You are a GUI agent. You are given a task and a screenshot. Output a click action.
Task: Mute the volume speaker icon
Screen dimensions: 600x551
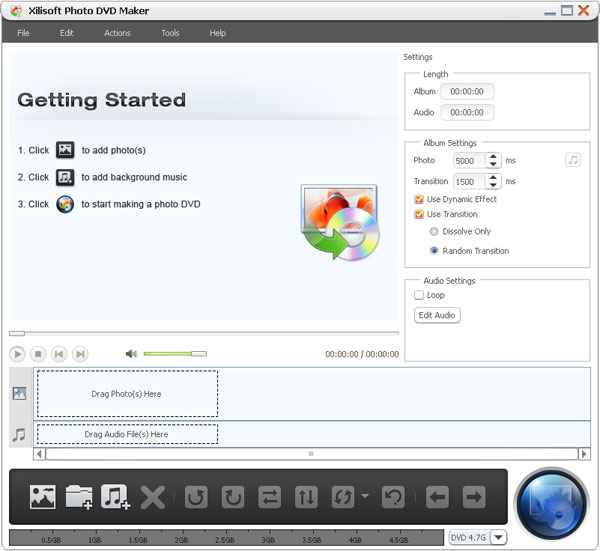pos(131,353)
